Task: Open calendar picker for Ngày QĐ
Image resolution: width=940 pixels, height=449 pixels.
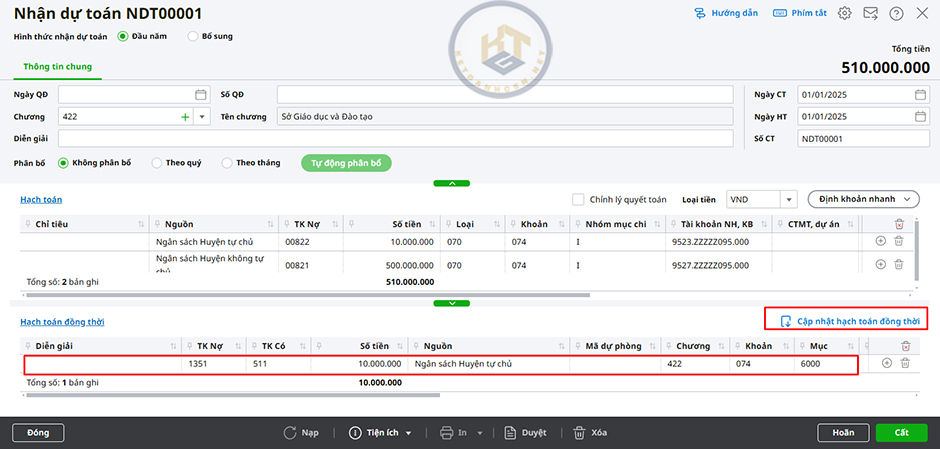Action: 200,95
